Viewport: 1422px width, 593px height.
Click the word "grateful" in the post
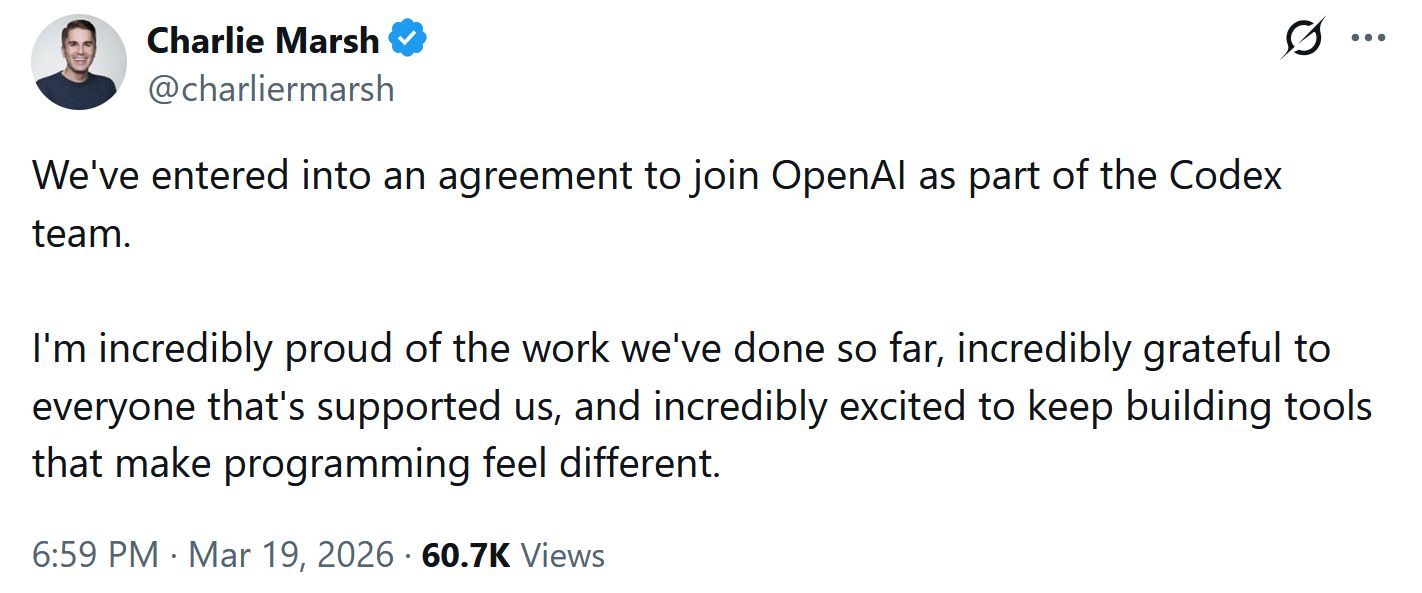pos(1183,349)
